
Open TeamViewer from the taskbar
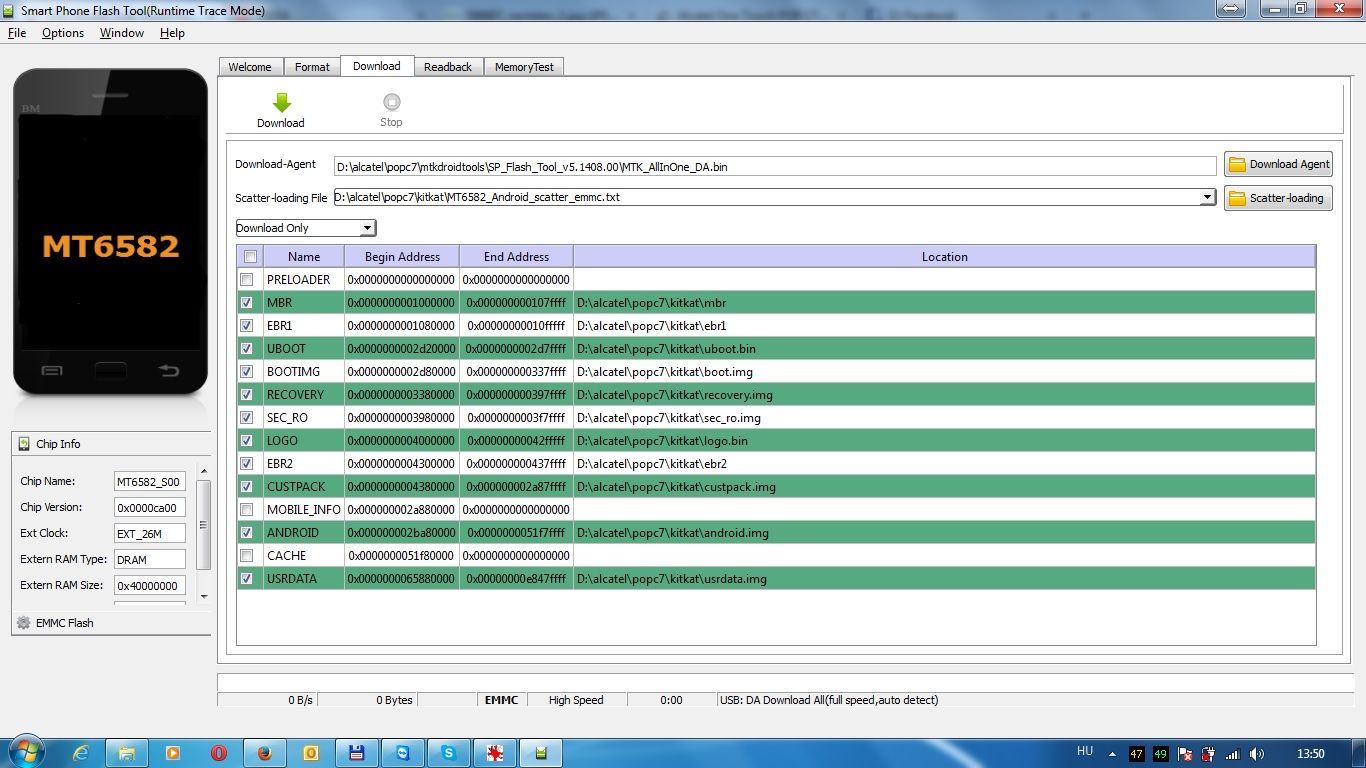(x=403, y=753)
